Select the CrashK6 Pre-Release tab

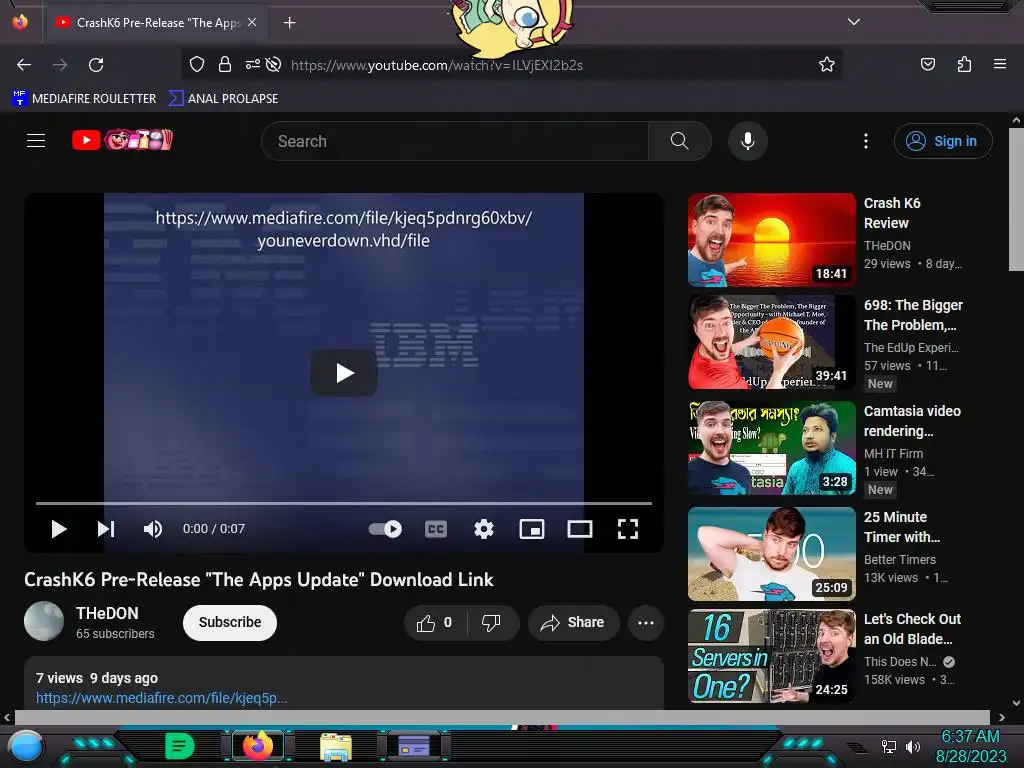157,22
